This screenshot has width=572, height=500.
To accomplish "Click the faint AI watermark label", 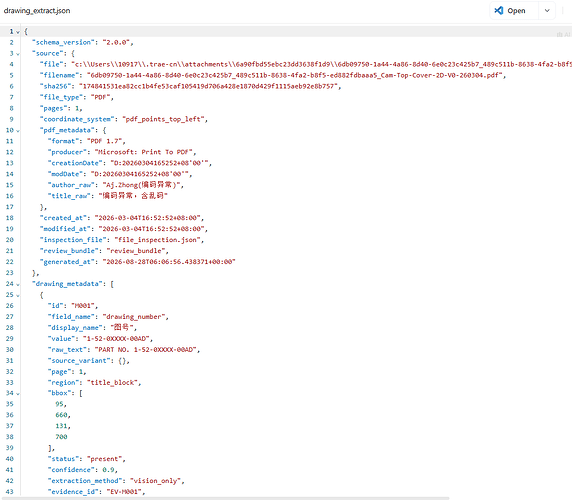I will pos(563,35).
